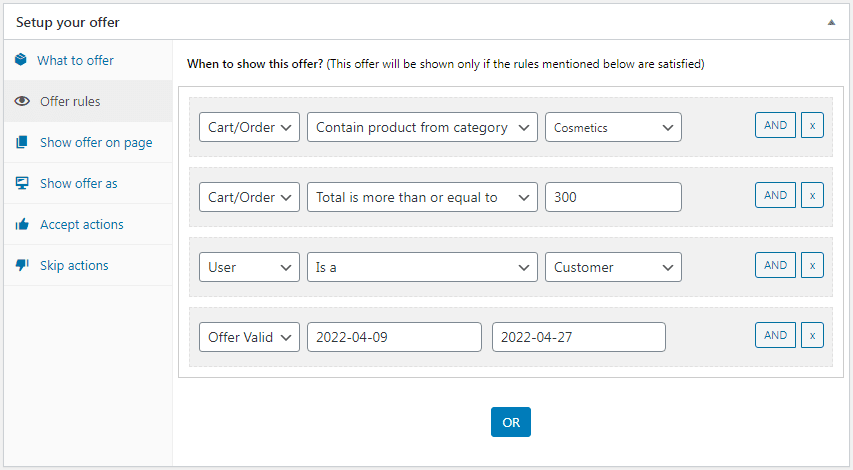Click the thumbs-down icon for Skip actions
853x470 pixels.
pos(22,265)
